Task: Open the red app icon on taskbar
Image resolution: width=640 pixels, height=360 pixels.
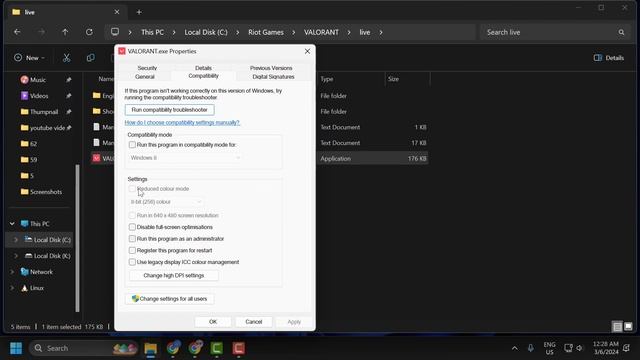Action: point(239,348)
